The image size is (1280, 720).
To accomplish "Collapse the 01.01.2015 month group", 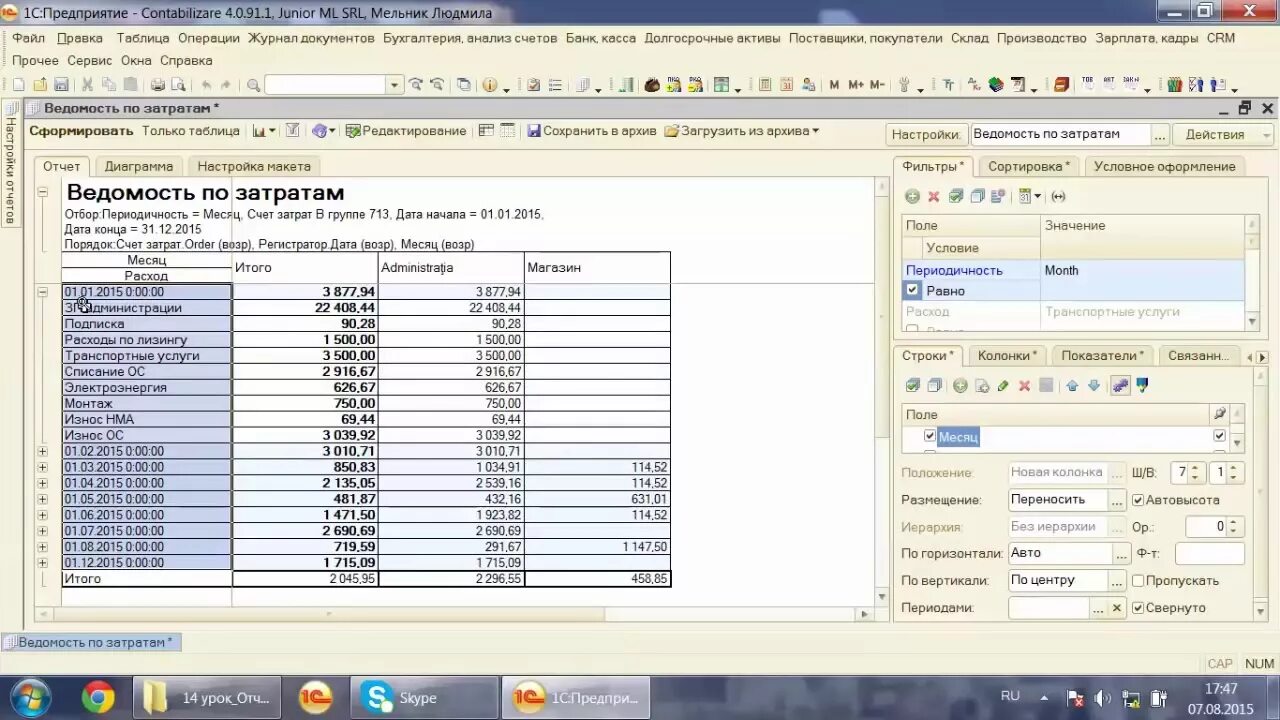I will click(43, 292).
